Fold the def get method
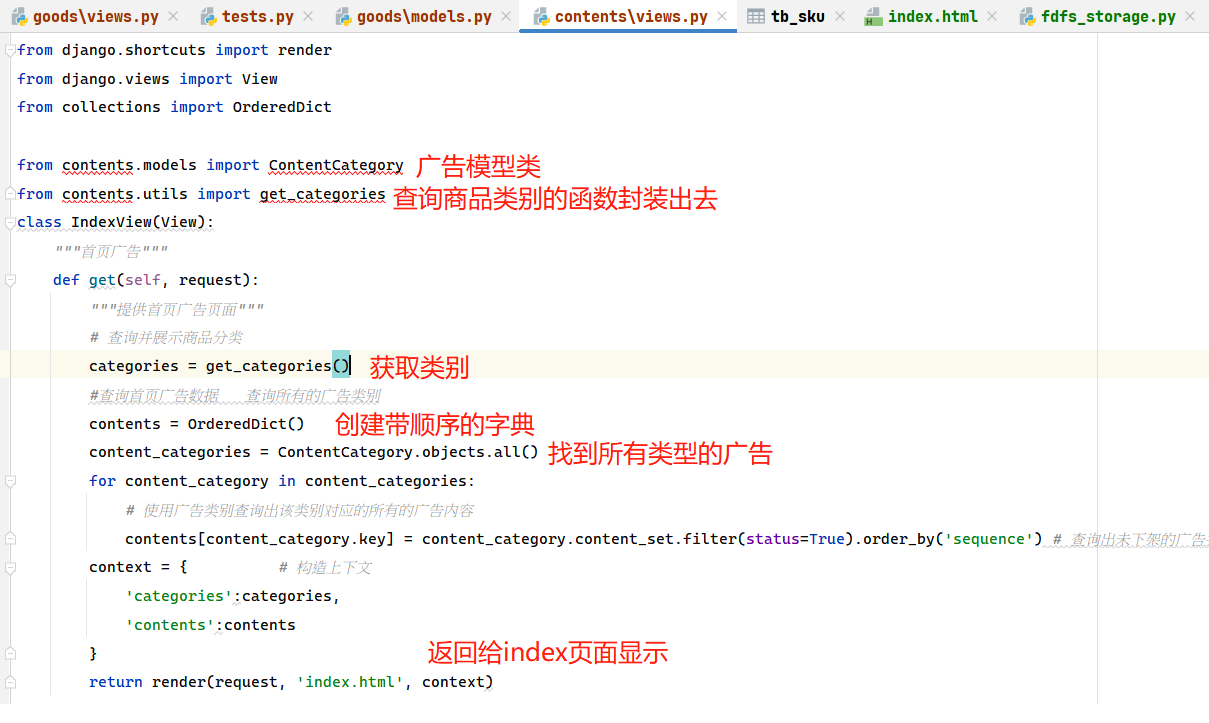This screenshot has height=723, width=1209. pyautogui.click(x=10, y=280)
